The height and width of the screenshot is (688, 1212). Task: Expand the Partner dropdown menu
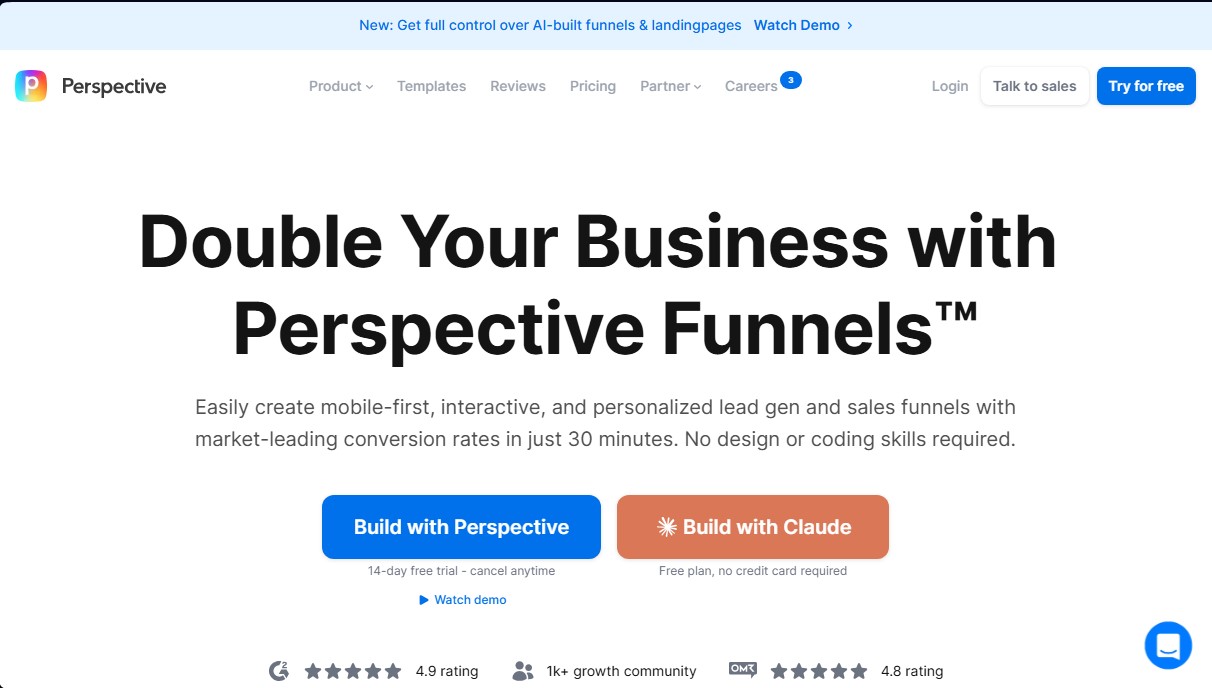click(x=671, y=86)
